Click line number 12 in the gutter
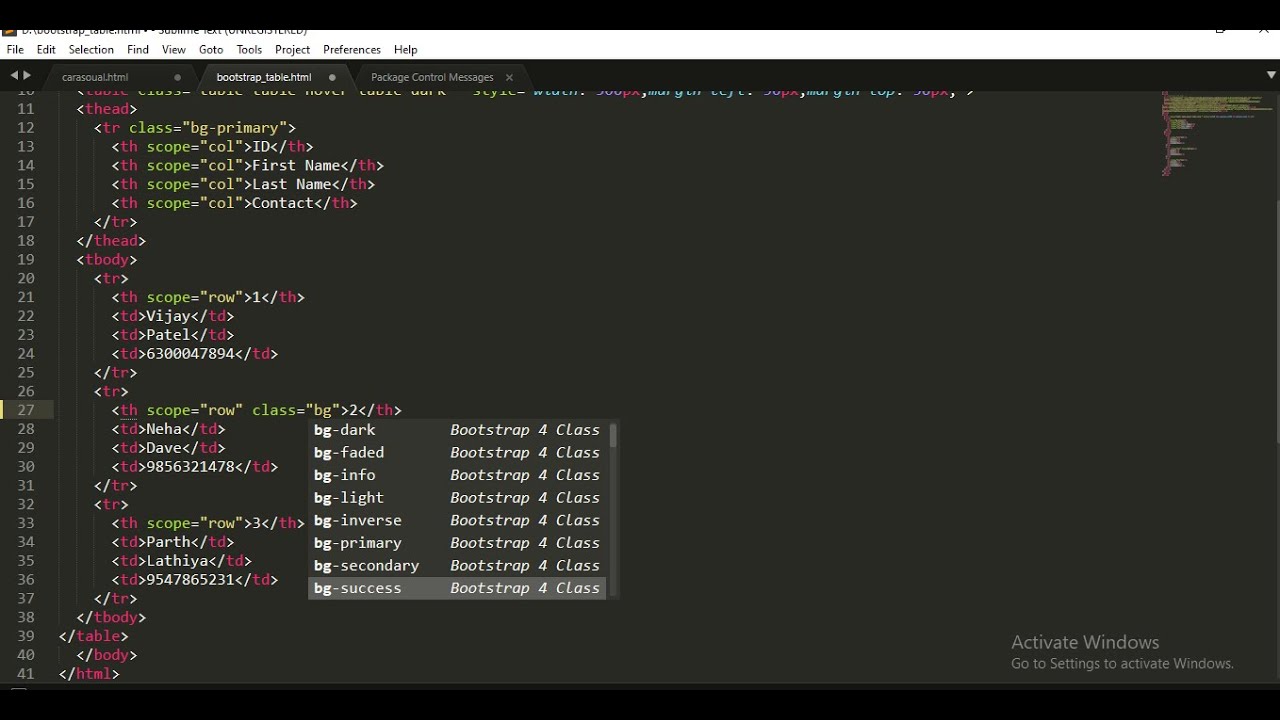1280x720 pixels. [26, 127]
